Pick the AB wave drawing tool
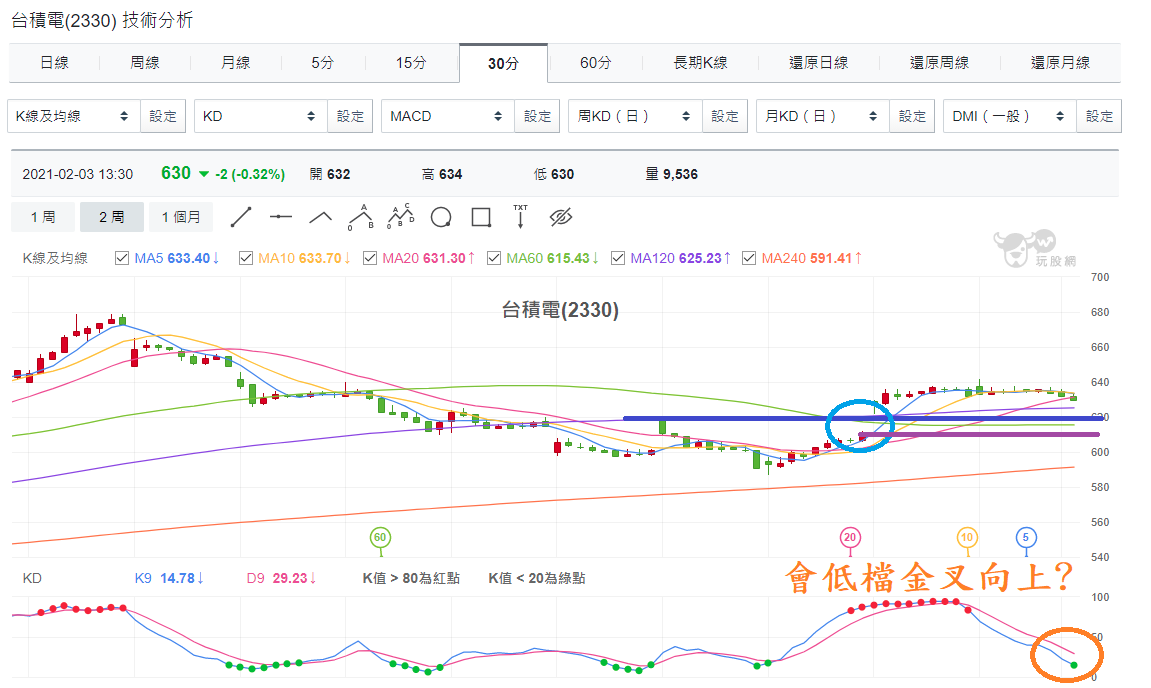Image resolution: width=1151 pixels, height=688 pixels. (x=360, y=217)
